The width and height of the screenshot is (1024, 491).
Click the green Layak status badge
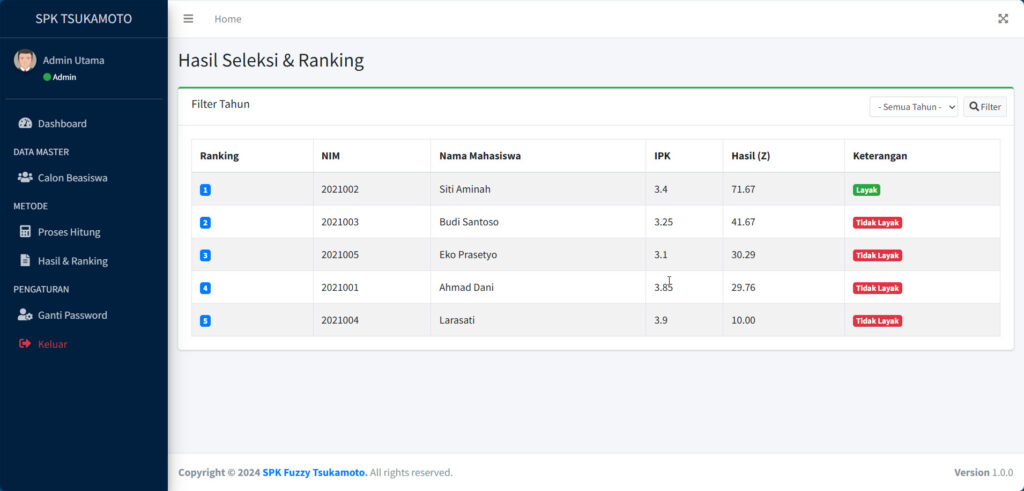click(866, 190)
